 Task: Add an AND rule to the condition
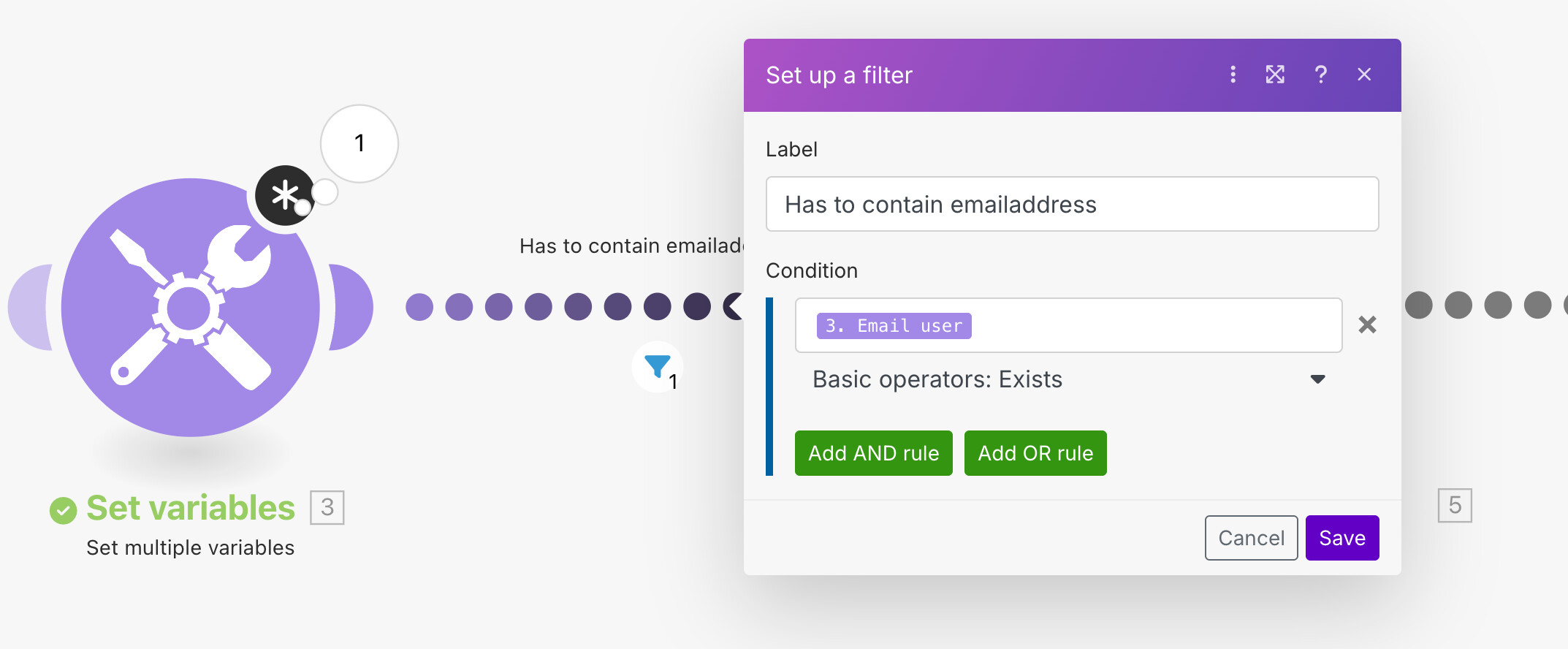[x=874, y=453]
